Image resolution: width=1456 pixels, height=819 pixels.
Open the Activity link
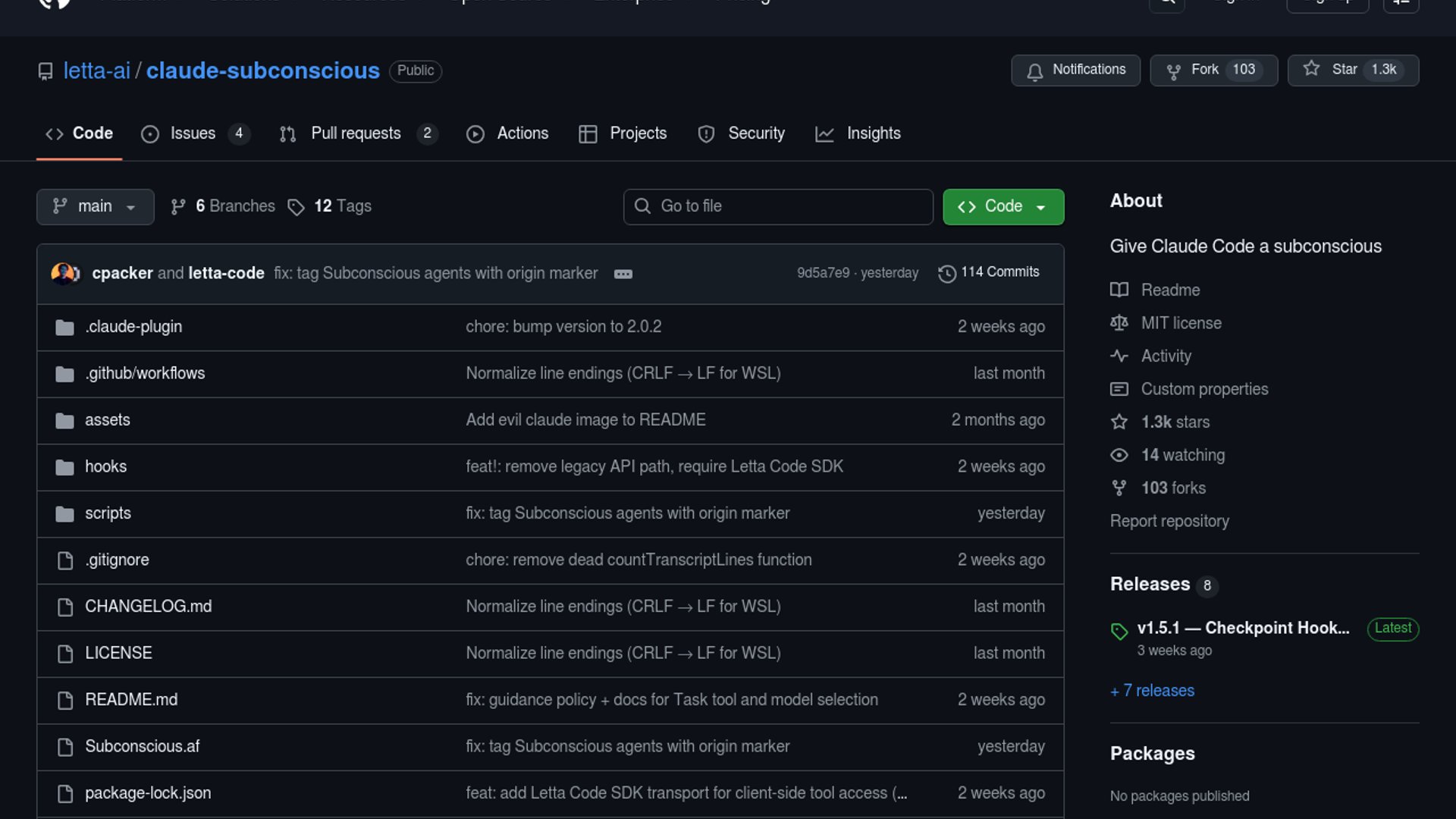coord(1166,356)
